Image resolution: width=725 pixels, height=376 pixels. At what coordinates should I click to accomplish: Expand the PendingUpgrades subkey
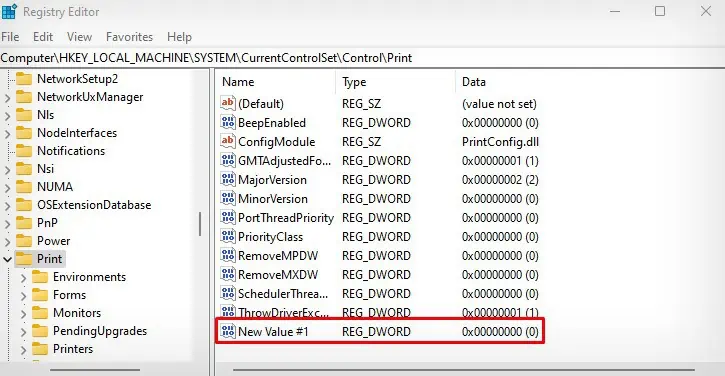(x=23, y=332)
